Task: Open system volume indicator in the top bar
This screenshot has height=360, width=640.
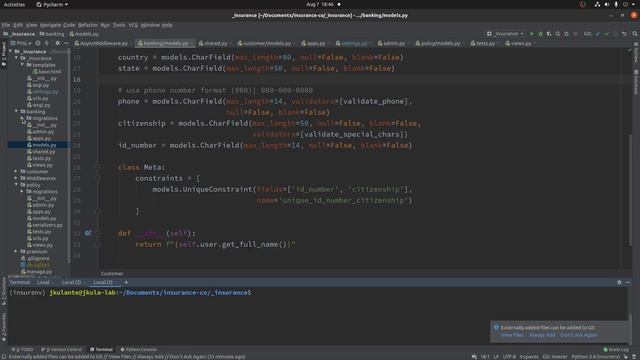Action: (607, 4)
